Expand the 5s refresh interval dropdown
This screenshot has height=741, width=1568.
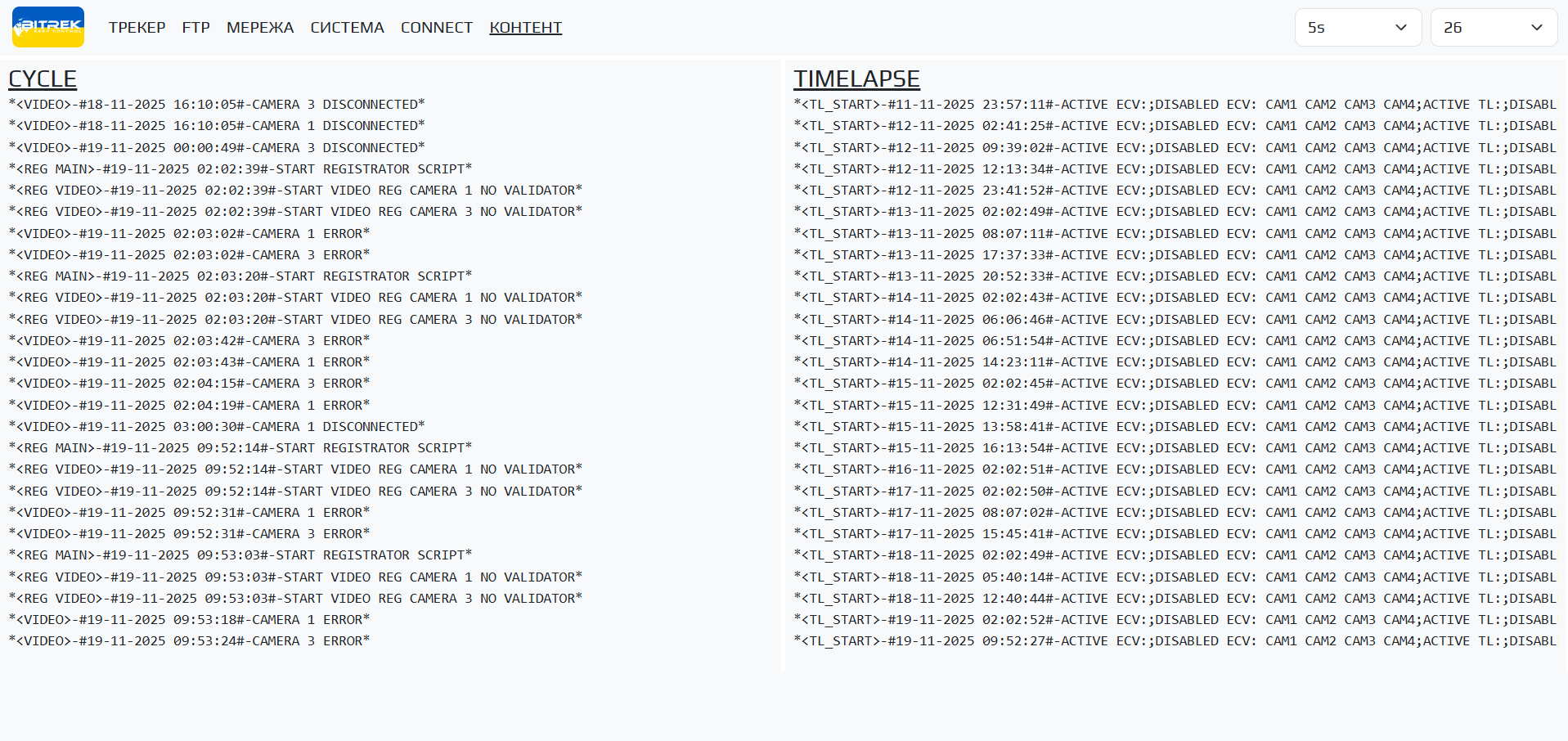[1357, 28]
